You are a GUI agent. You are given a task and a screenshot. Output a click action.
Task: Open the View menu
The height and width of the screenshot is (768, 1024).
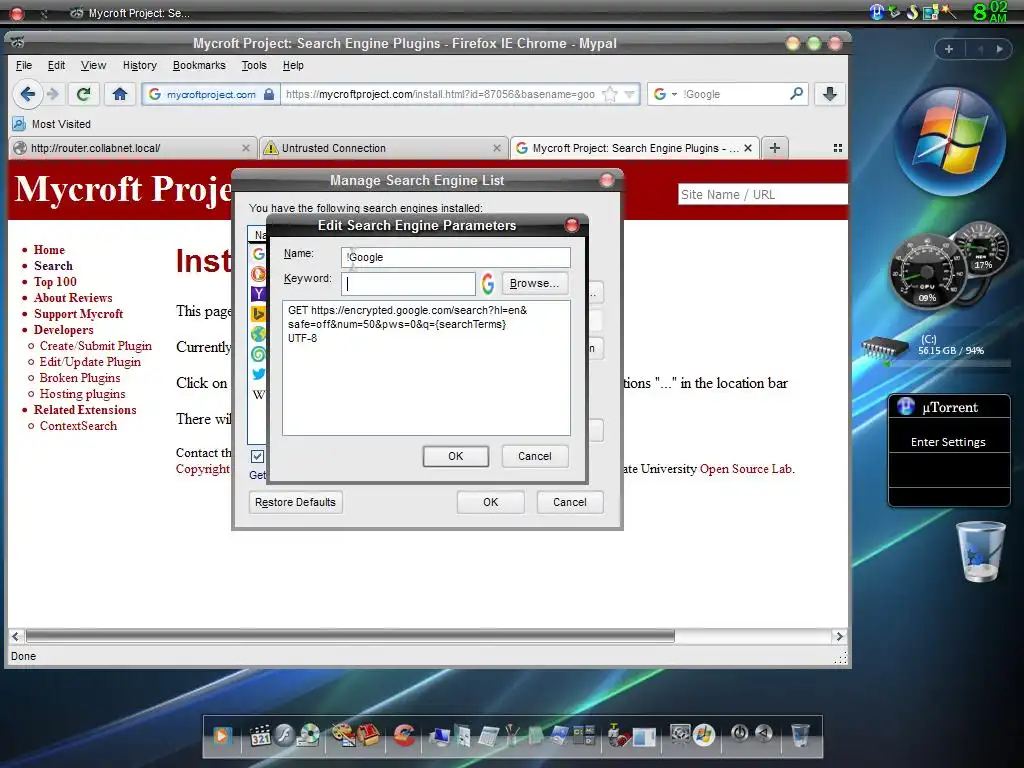pos(93,65)
